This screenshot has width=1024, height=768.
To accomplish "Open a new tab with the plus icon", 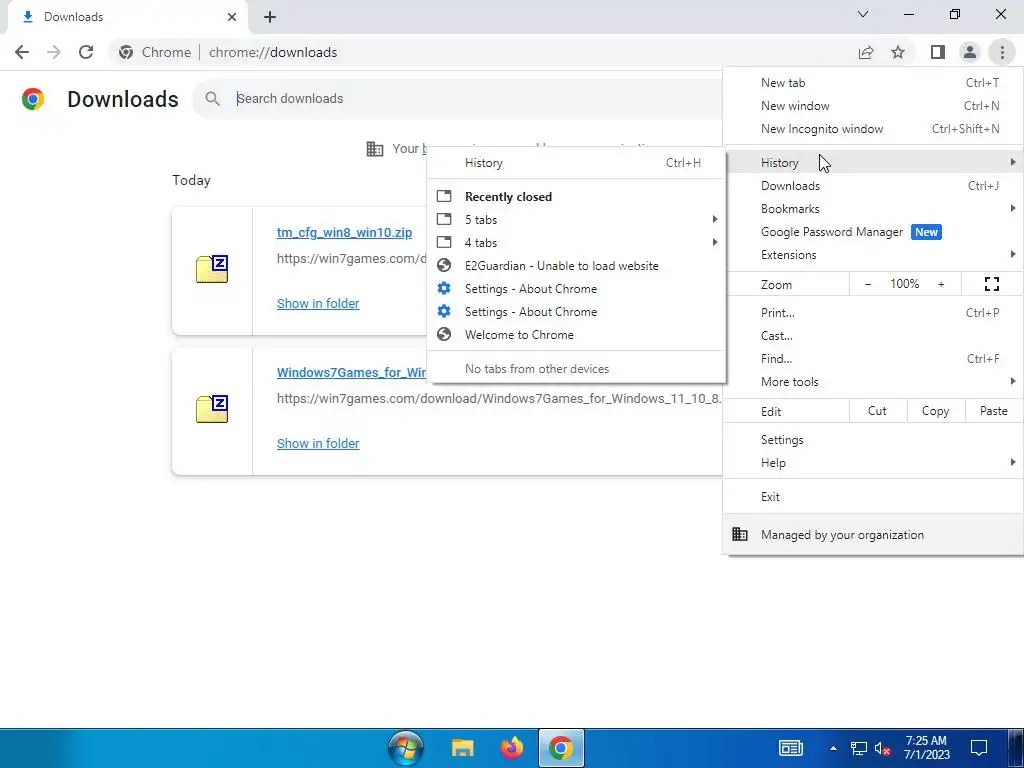I will [270, 17].
